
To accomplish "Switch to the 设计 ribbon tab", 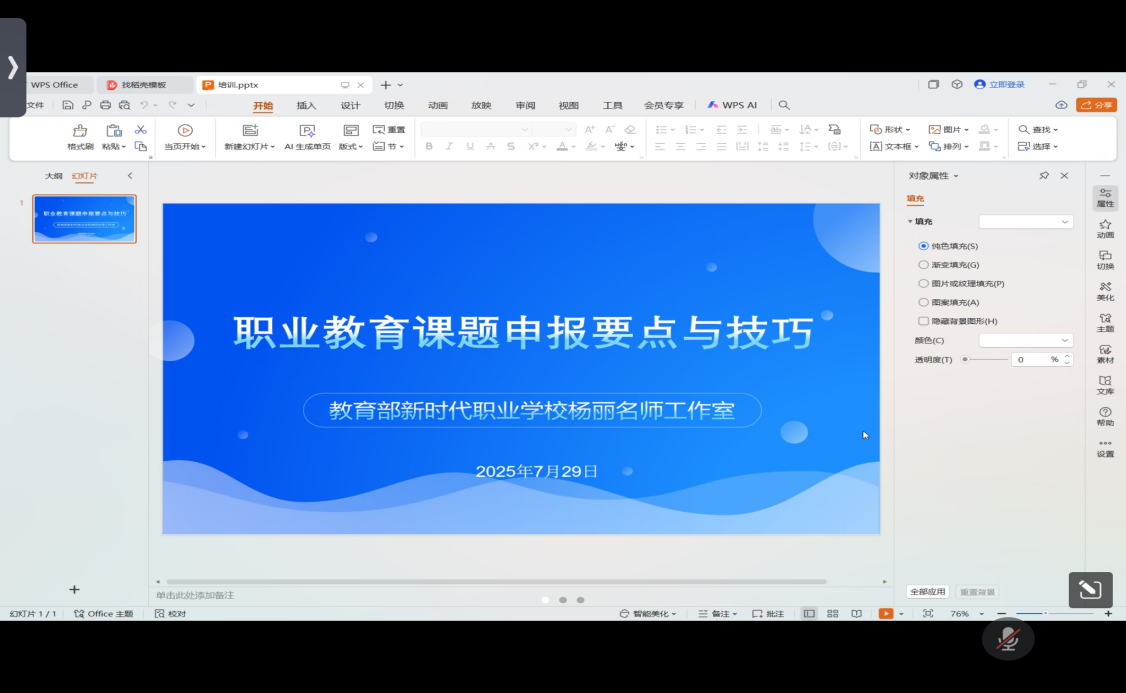I will coord(350,104).
